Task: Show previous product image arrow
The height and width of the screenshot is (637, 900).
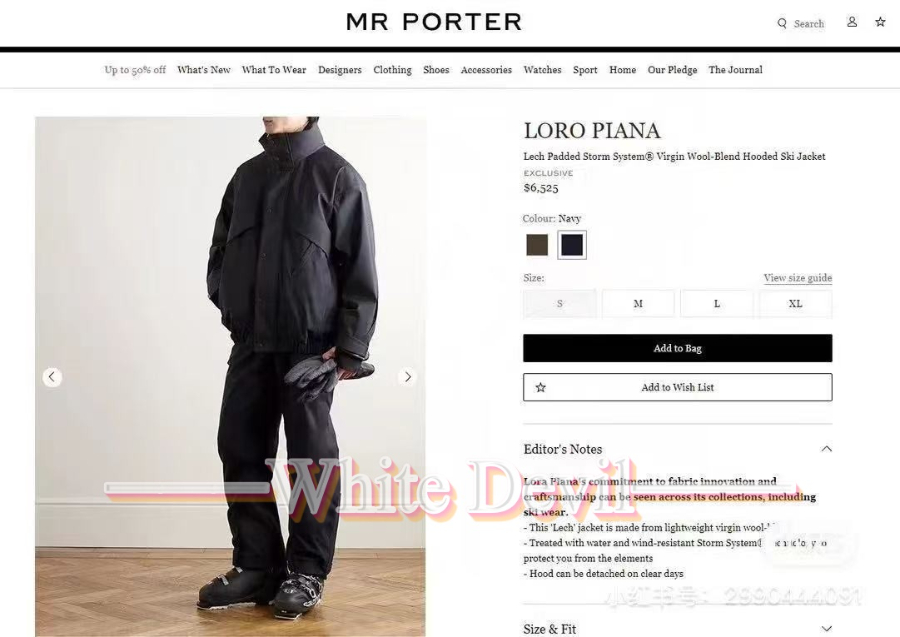Action: tap(52, 377)
